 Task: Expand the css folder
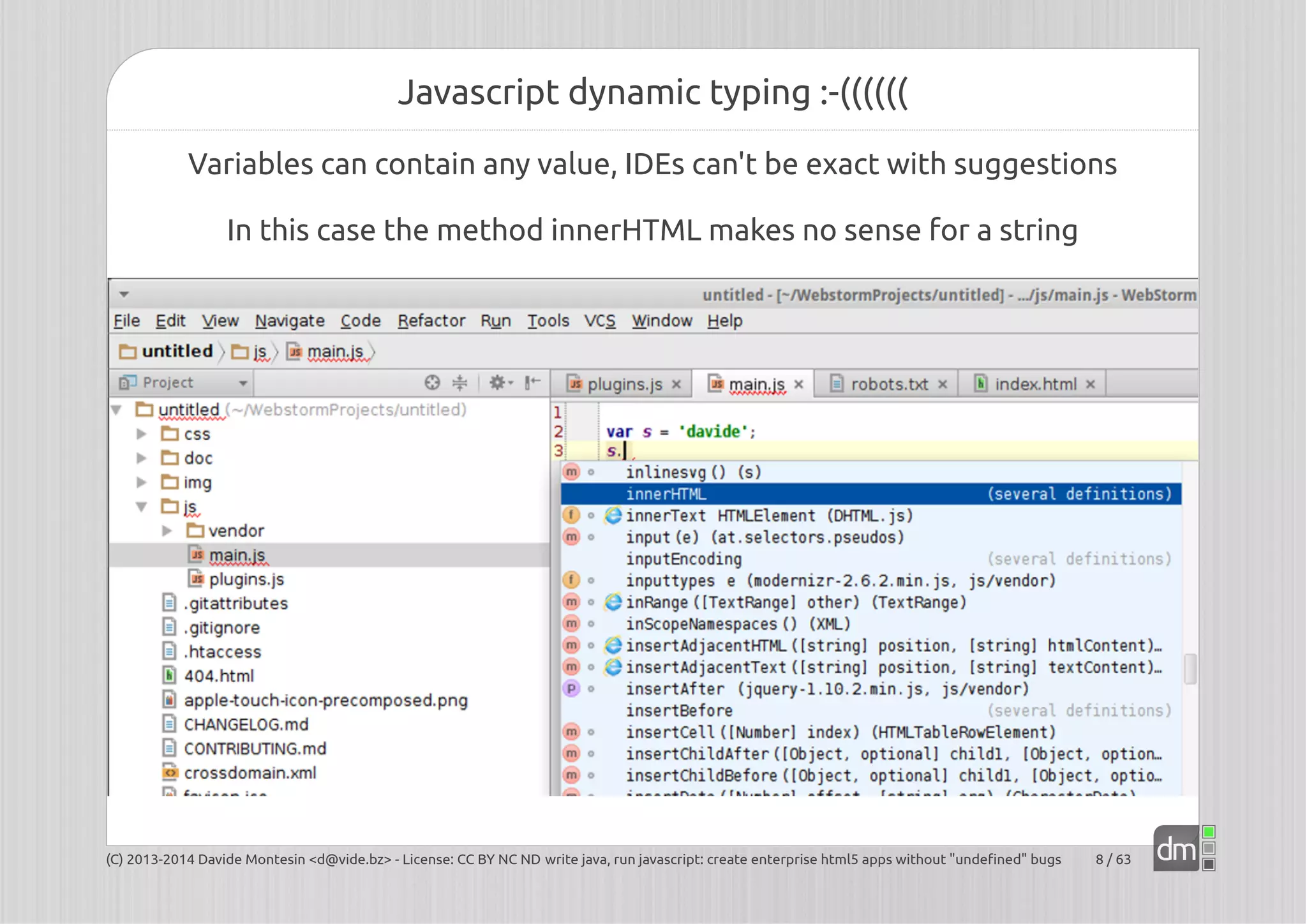click(x=142, y=434)
